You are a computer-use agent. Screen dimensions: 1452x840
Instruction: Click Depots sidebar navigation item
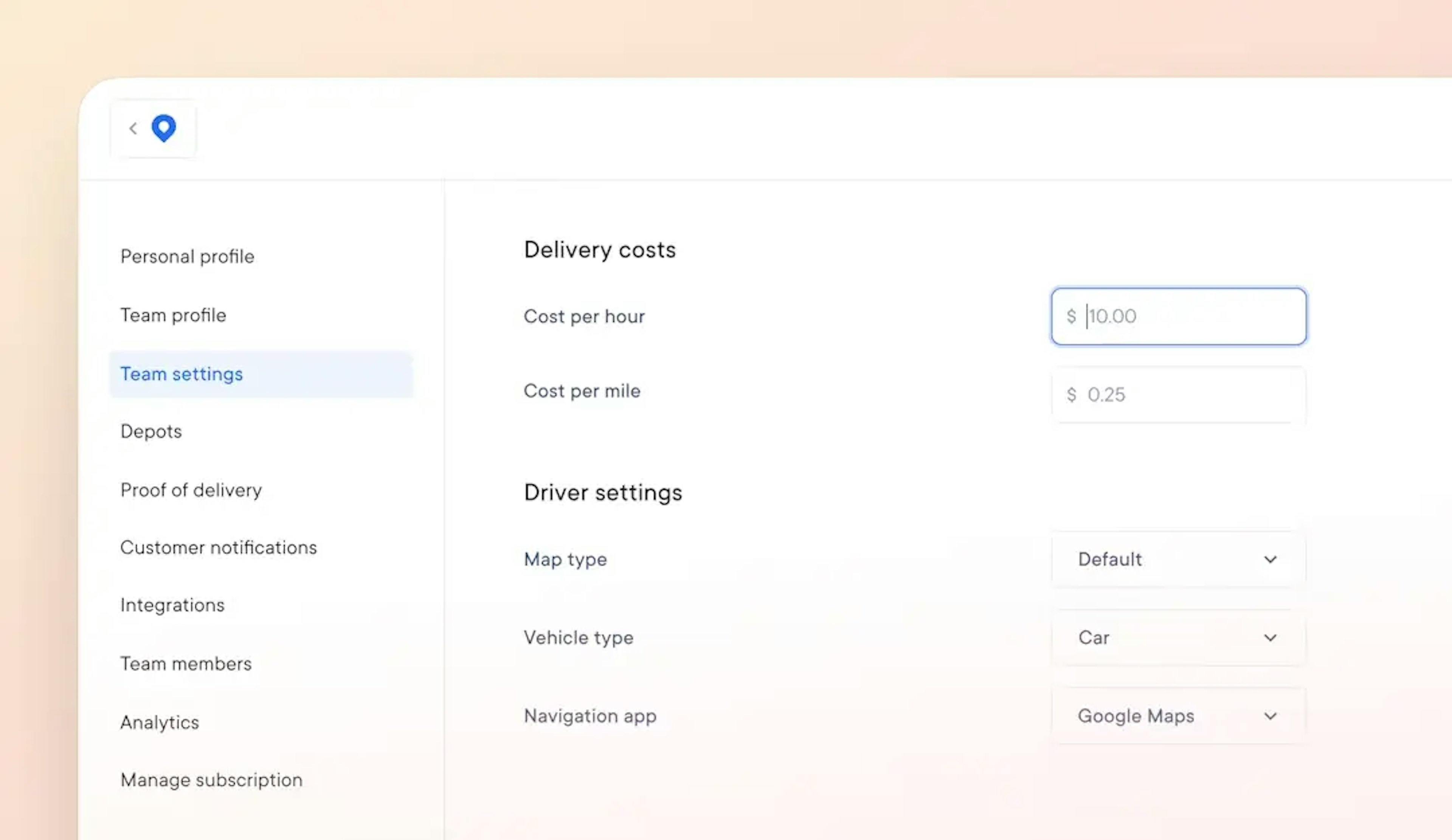point(151,431)
